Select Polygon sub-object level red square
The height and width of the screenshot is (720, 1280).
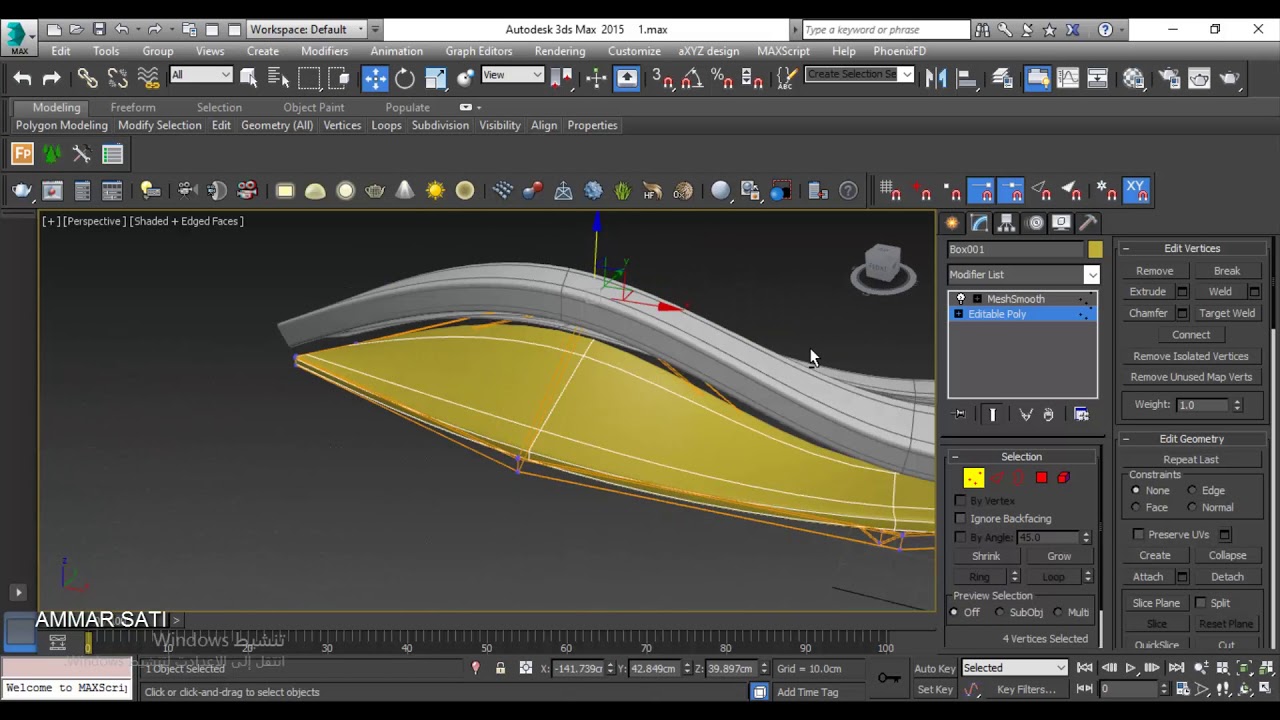pyautogui.click(x=1041, y=478)
